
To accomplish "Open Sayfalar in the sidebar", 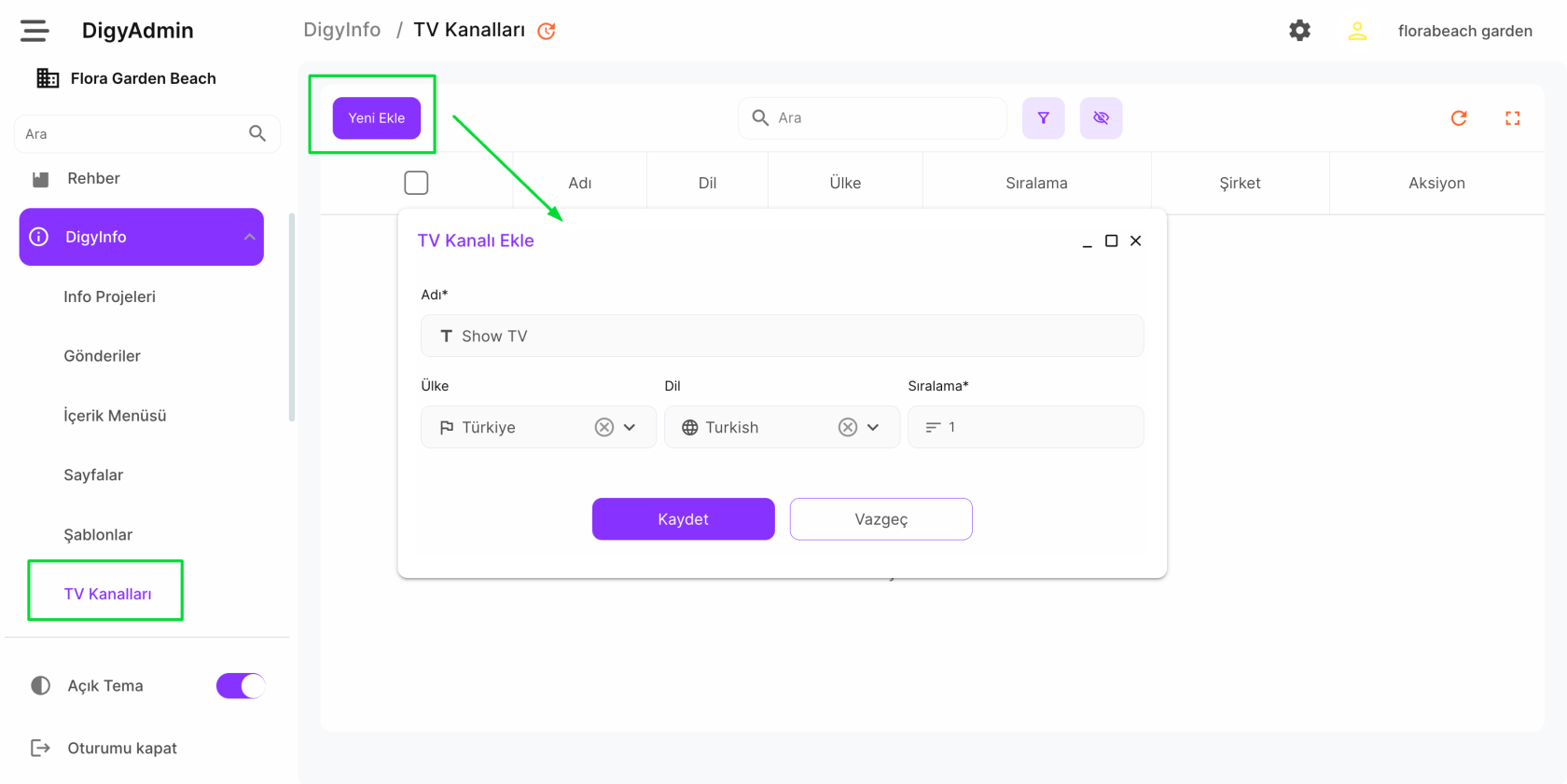I will tap(93, 475).
